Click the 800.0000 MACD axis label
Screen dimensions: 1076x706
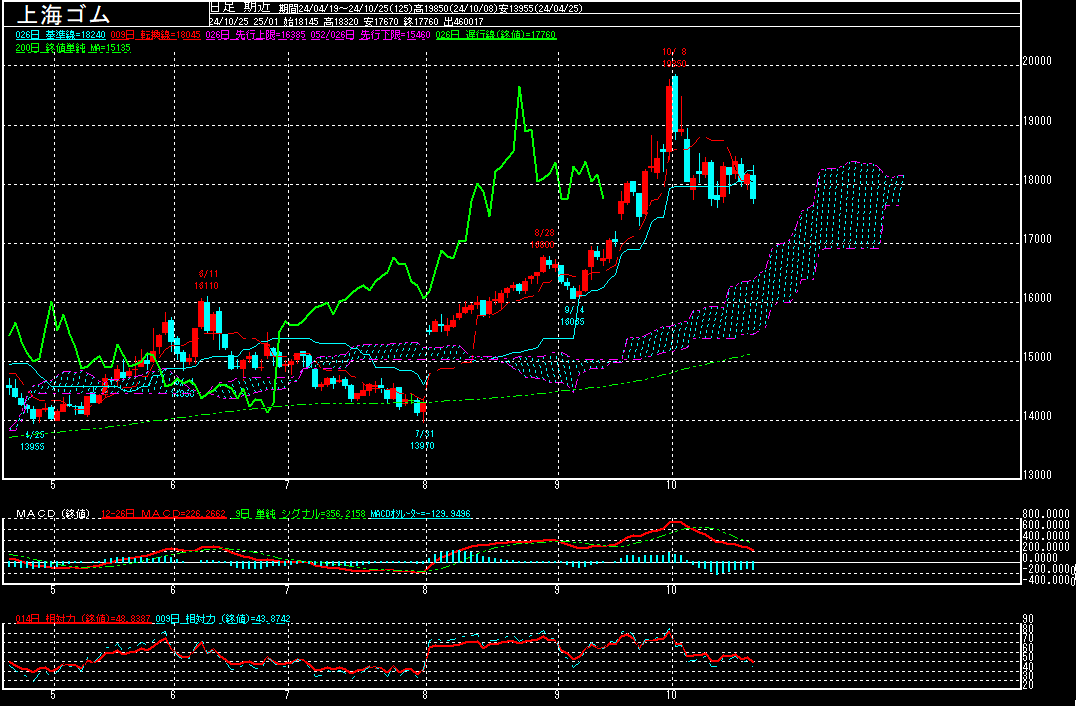coord(1046,514)
